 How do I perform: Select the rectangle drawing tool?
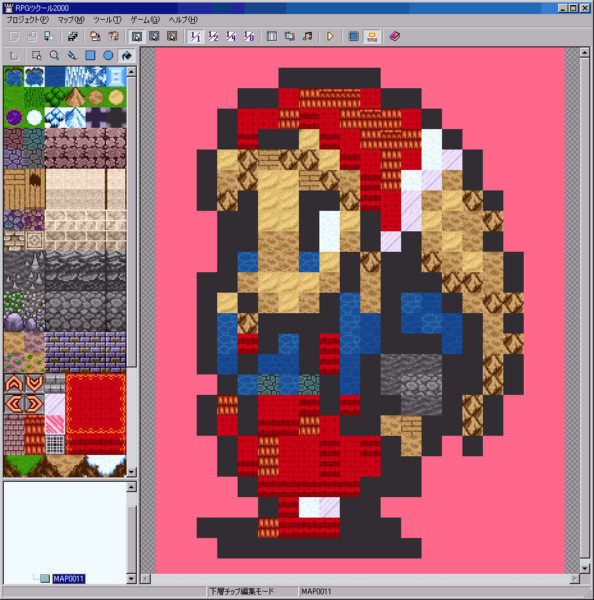point(90,56)
